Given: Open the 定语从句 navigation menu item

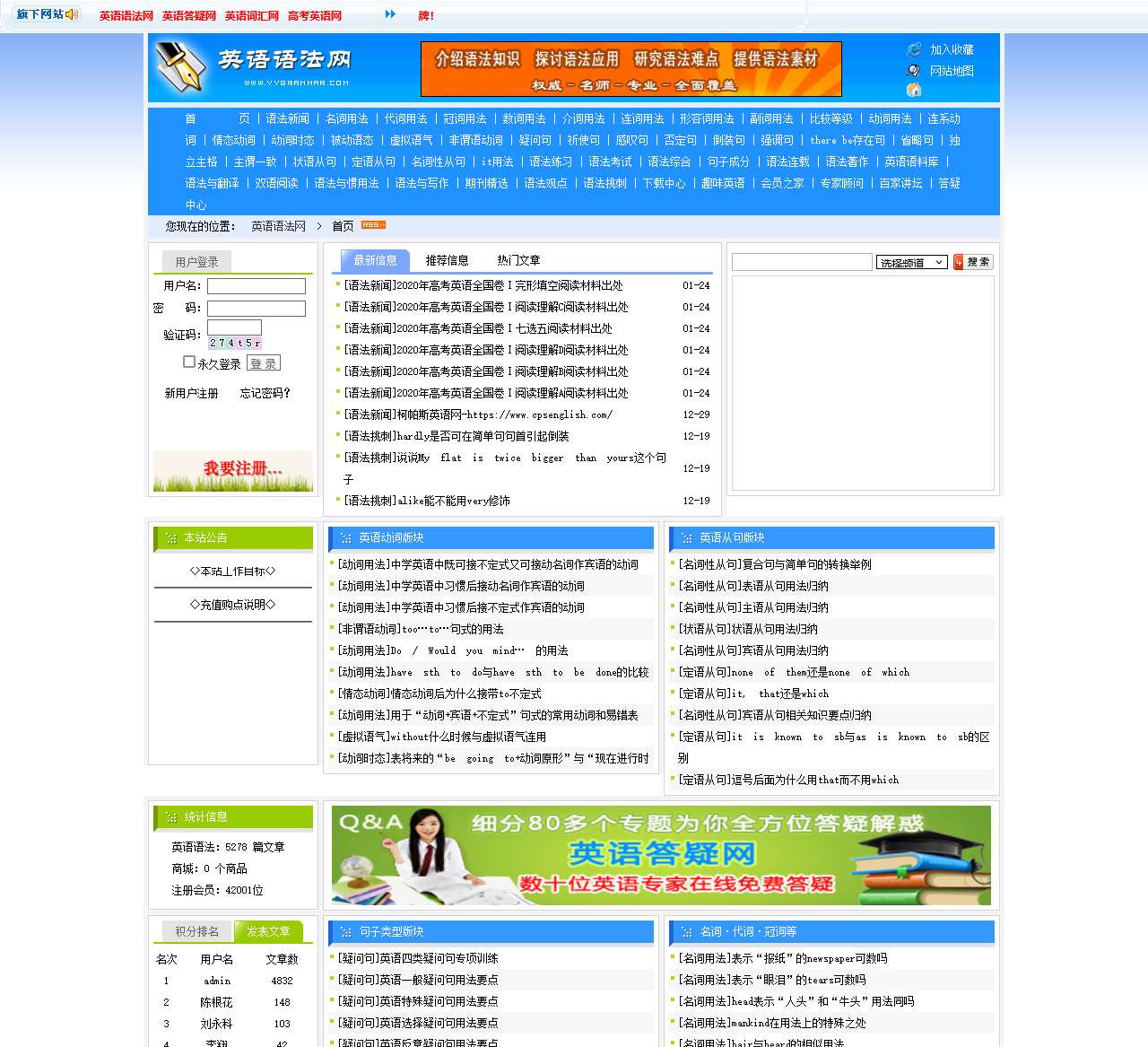Looking at the screenshot, I should (373, 161).
